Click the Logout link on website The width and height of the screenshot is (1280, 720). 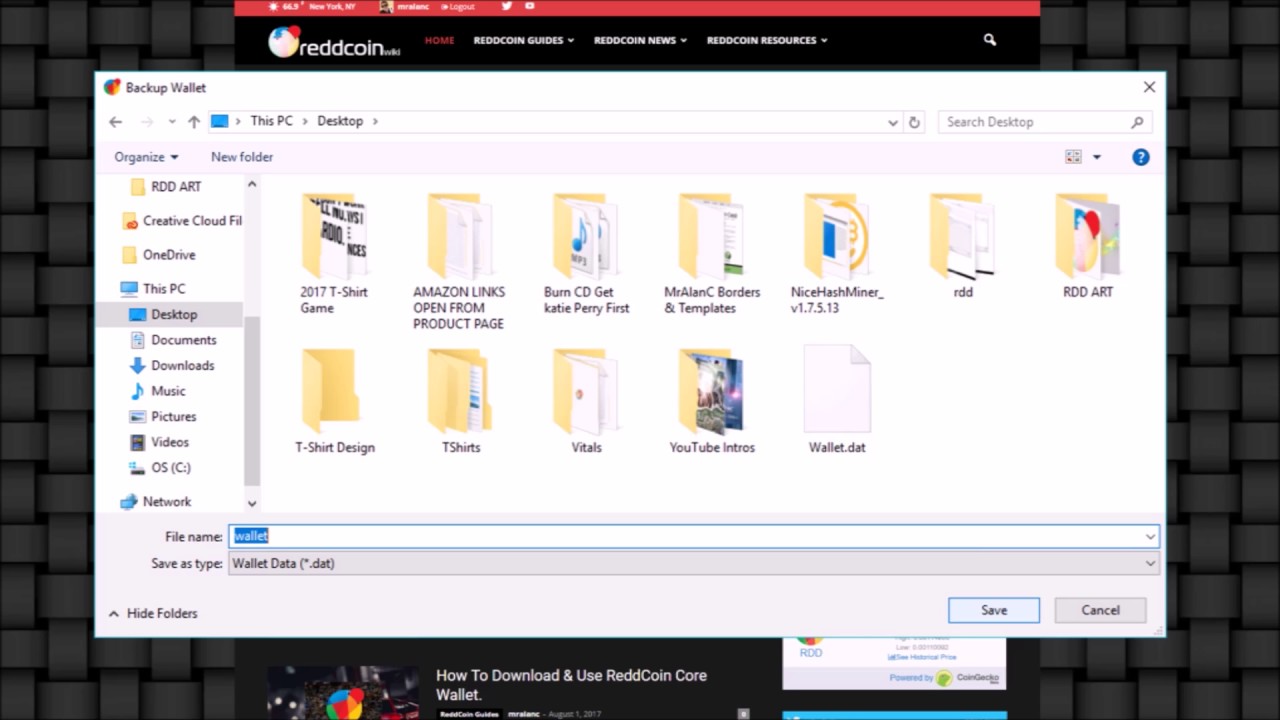coord(457,6)
